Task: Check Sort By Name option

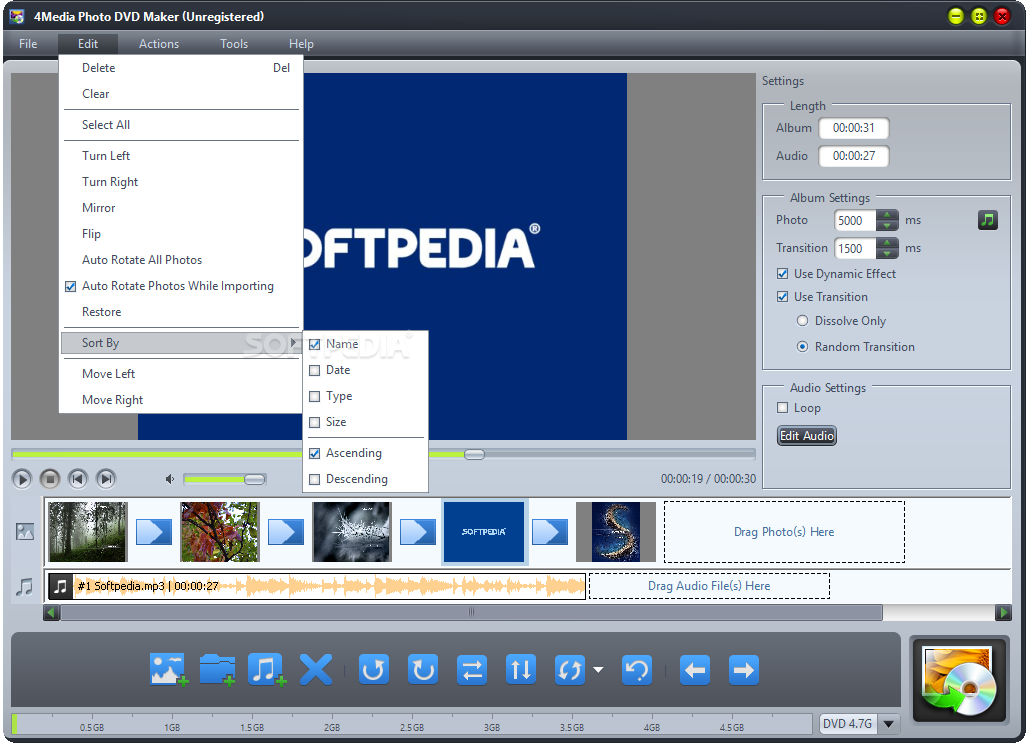Action: tap(315, 344)
